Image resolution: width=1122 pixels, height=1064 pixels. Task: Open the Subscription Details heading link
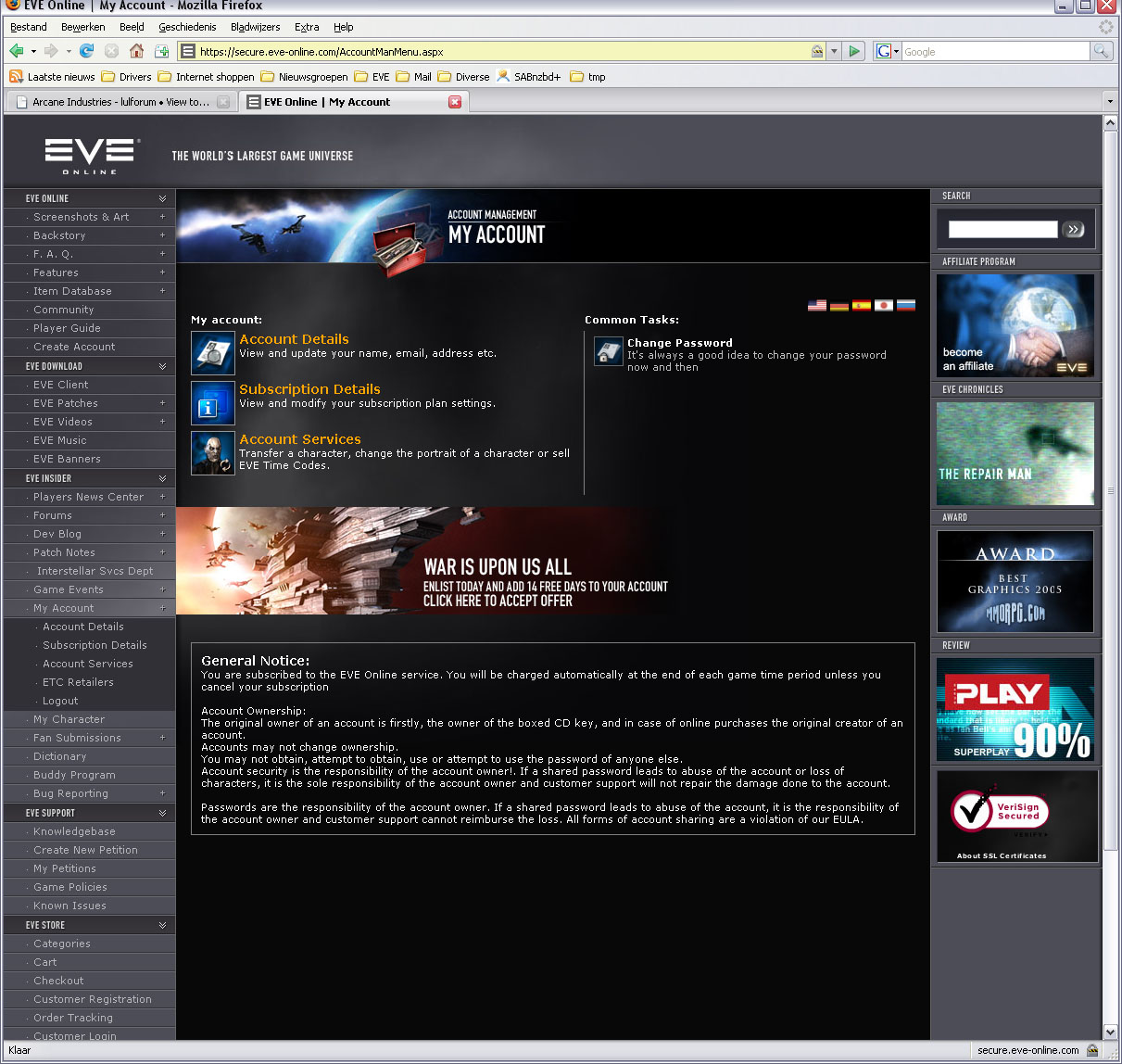[x=309, y=389]
